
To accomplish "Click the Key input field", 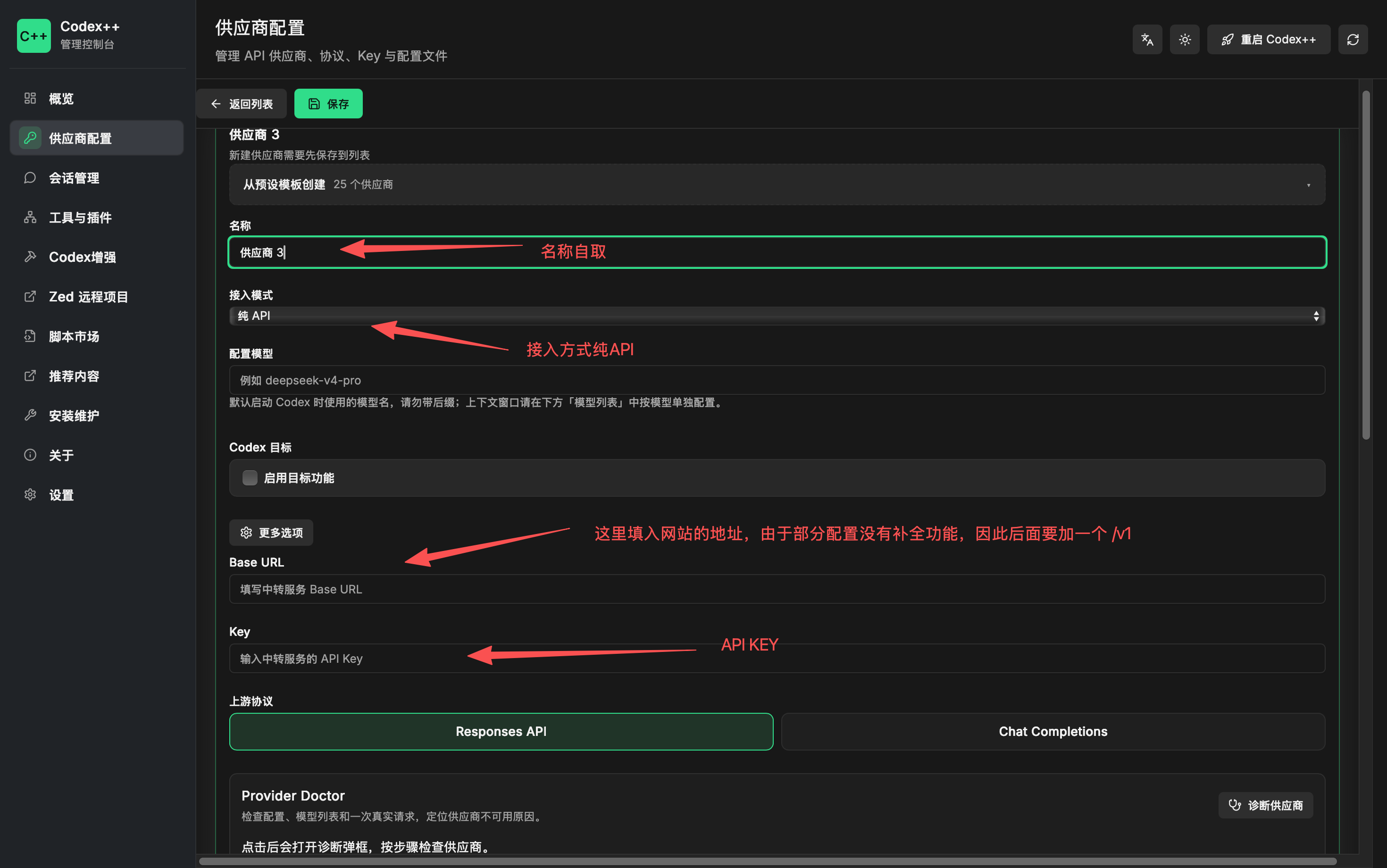I will tap(777, 658).
